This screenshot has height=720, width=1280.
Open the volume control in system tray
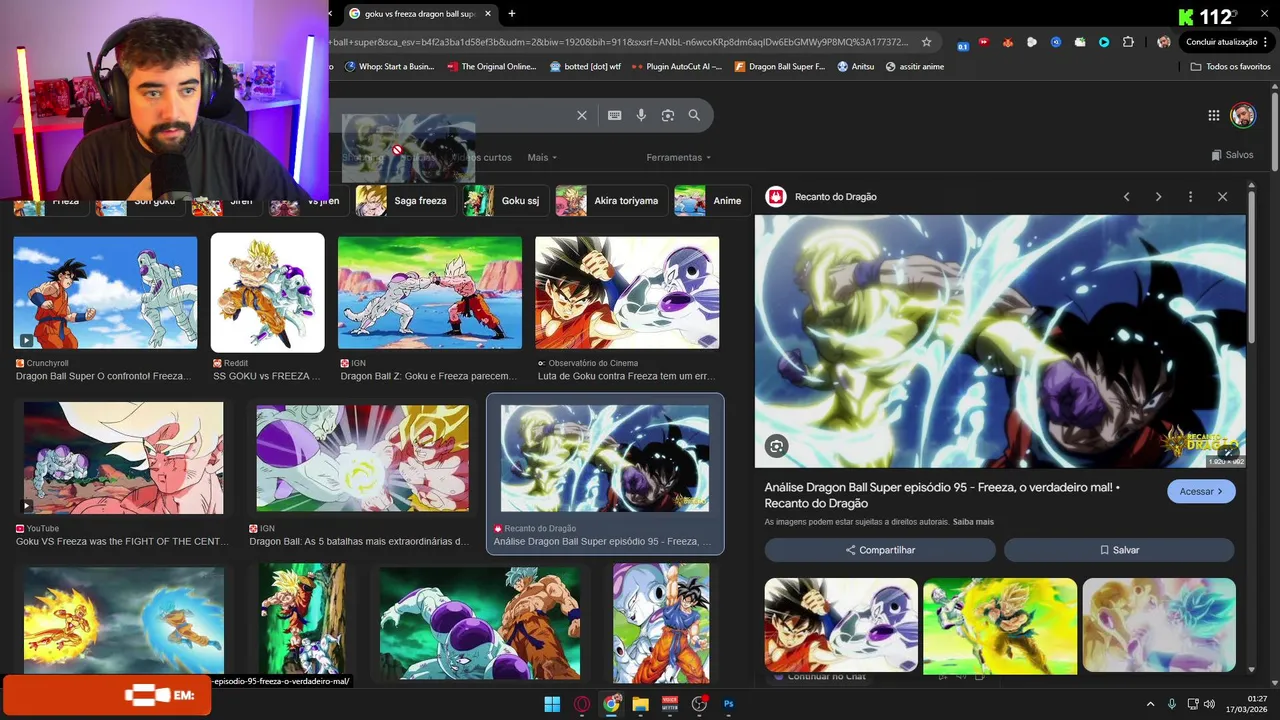click(x=1209, y=704)
